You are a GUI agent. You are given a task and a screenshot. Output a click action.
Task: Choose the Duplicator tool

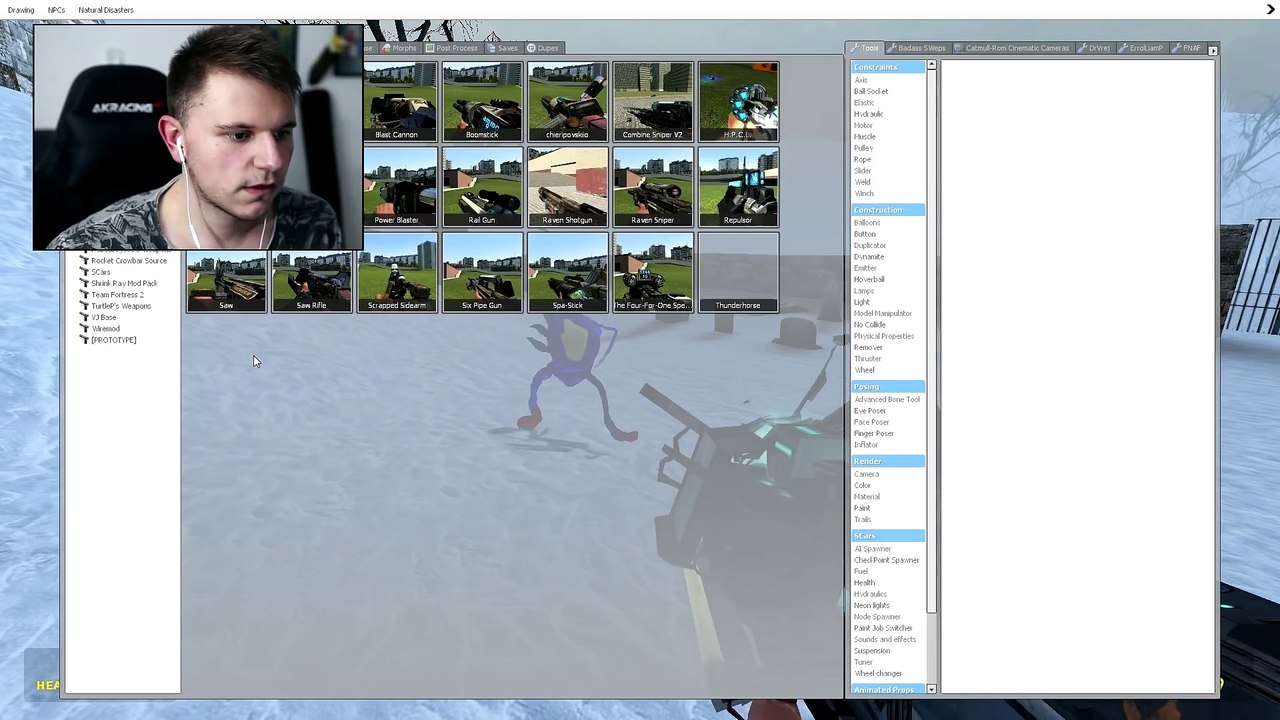point(870,246)
